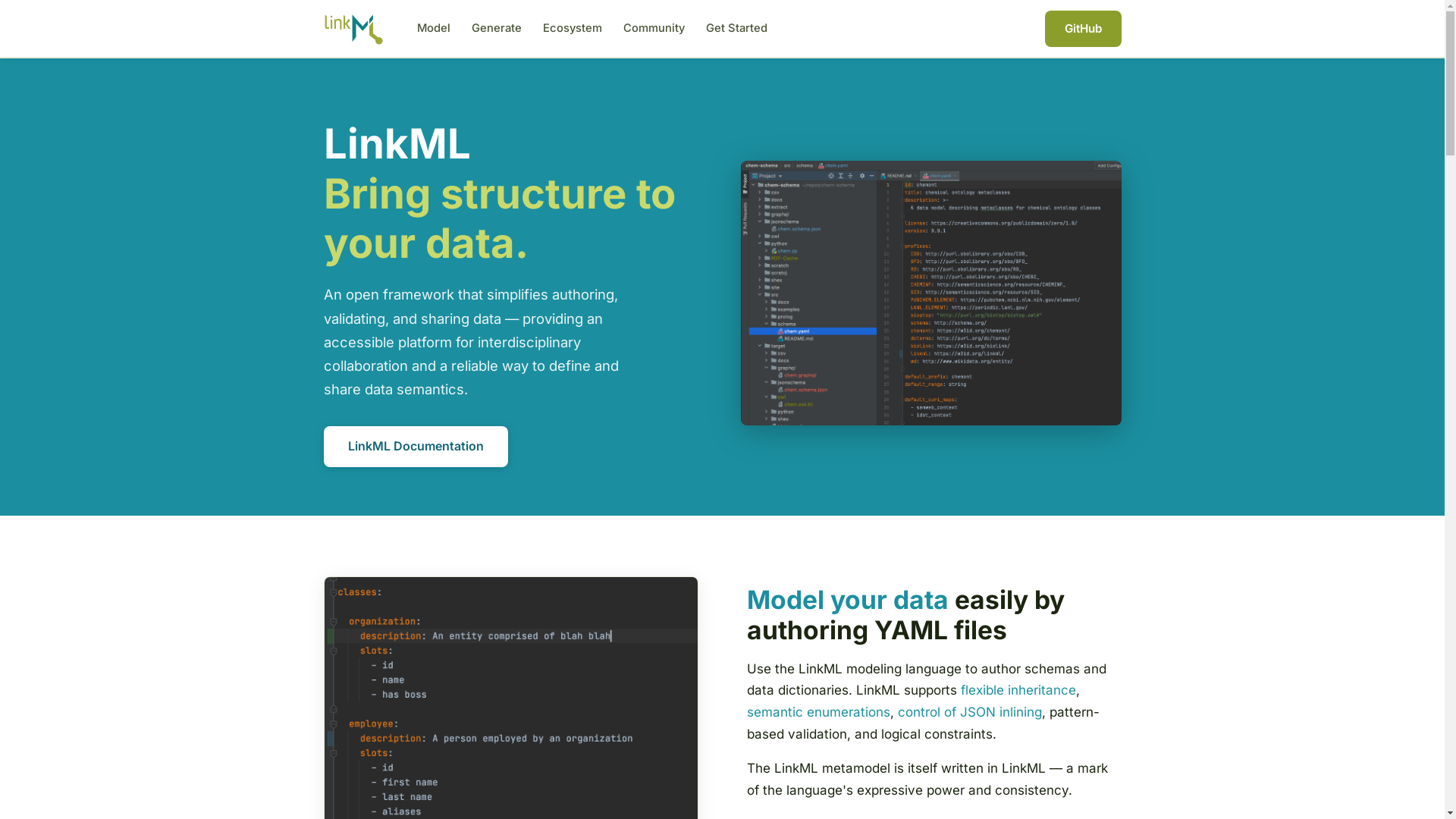Click the LinkML logo in the header

(x=353, y=29)
